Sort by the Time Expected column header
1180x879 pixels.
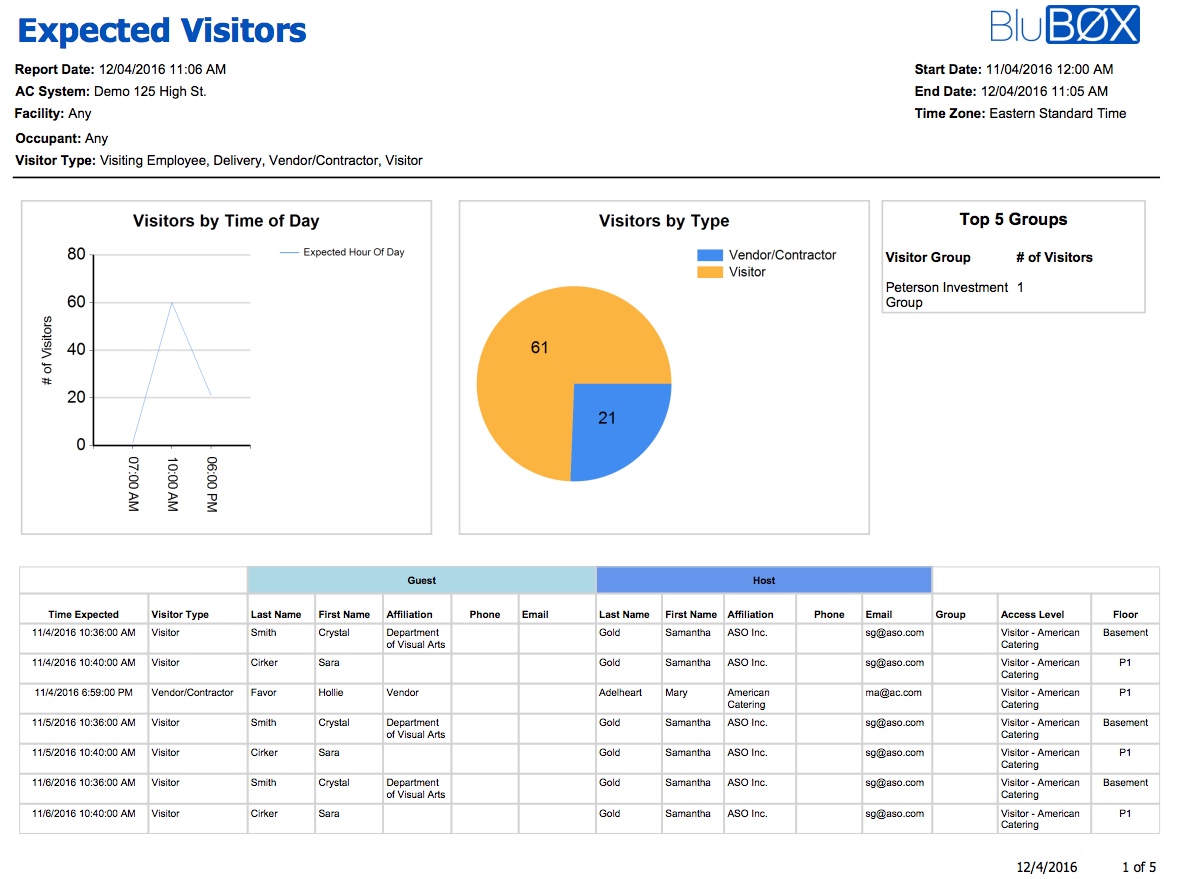pyautogui.click(x=83, y=614)
